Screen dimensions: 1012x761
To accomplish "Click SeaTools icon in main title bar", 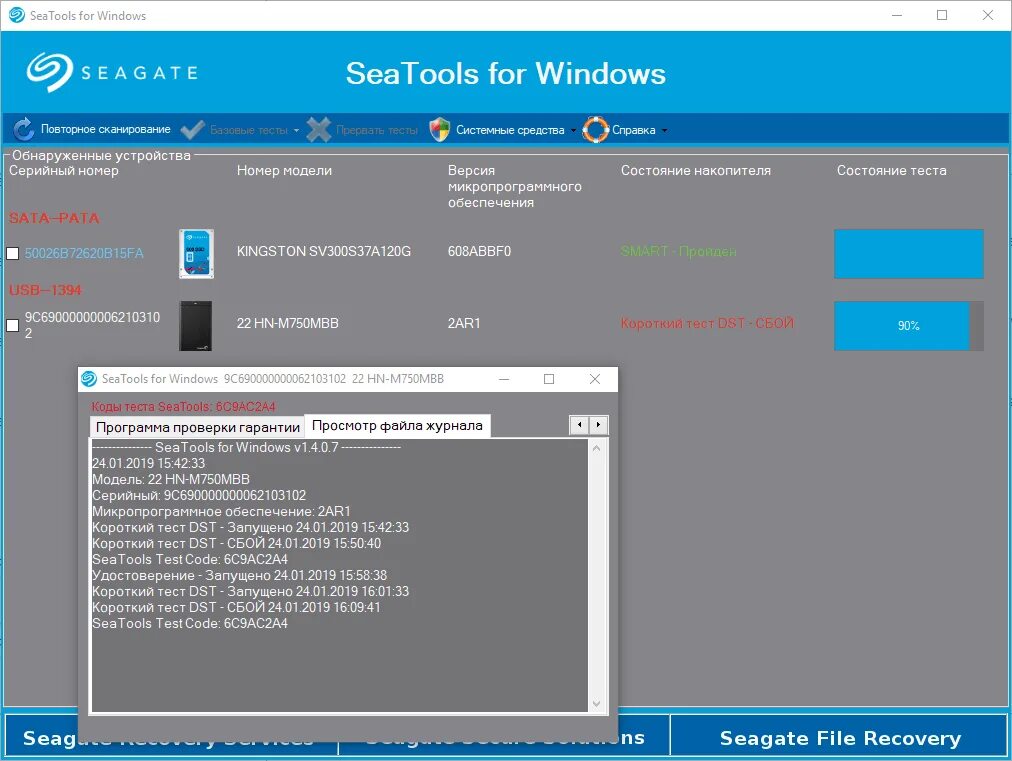I will point(17,15).
